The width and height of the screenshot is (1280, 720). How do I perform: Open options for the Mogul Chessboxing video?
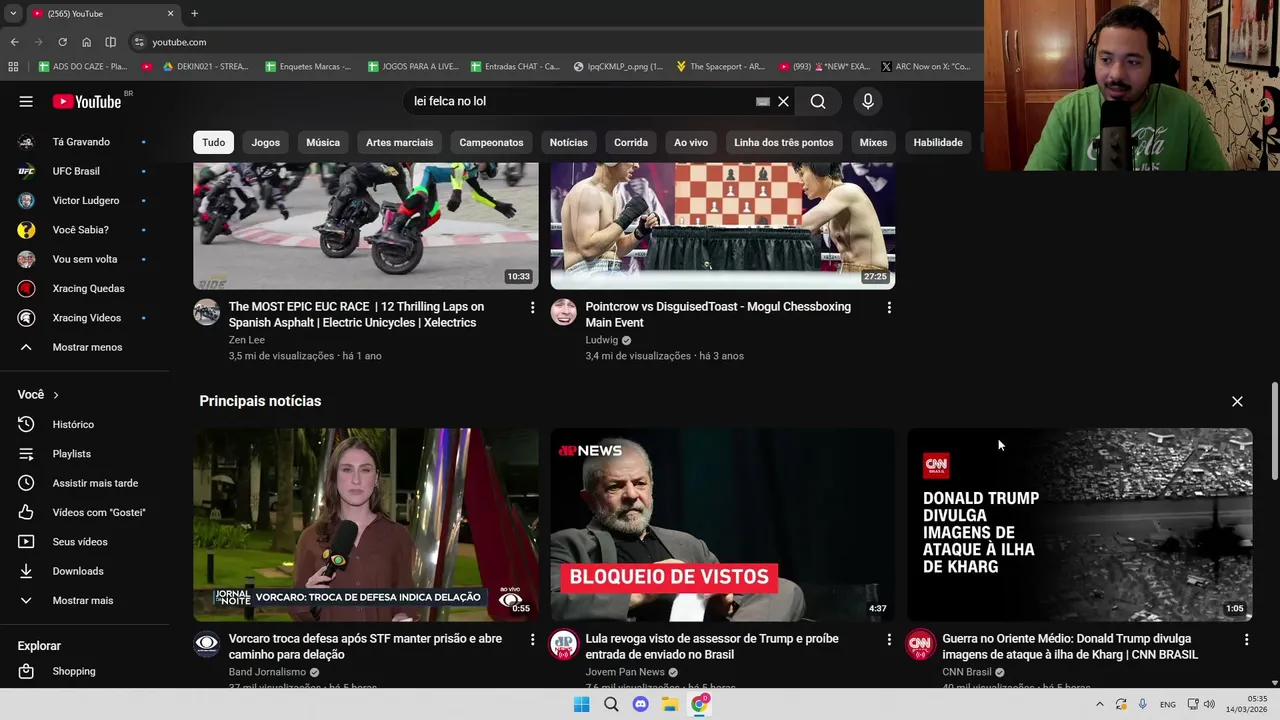coord(889,308)
